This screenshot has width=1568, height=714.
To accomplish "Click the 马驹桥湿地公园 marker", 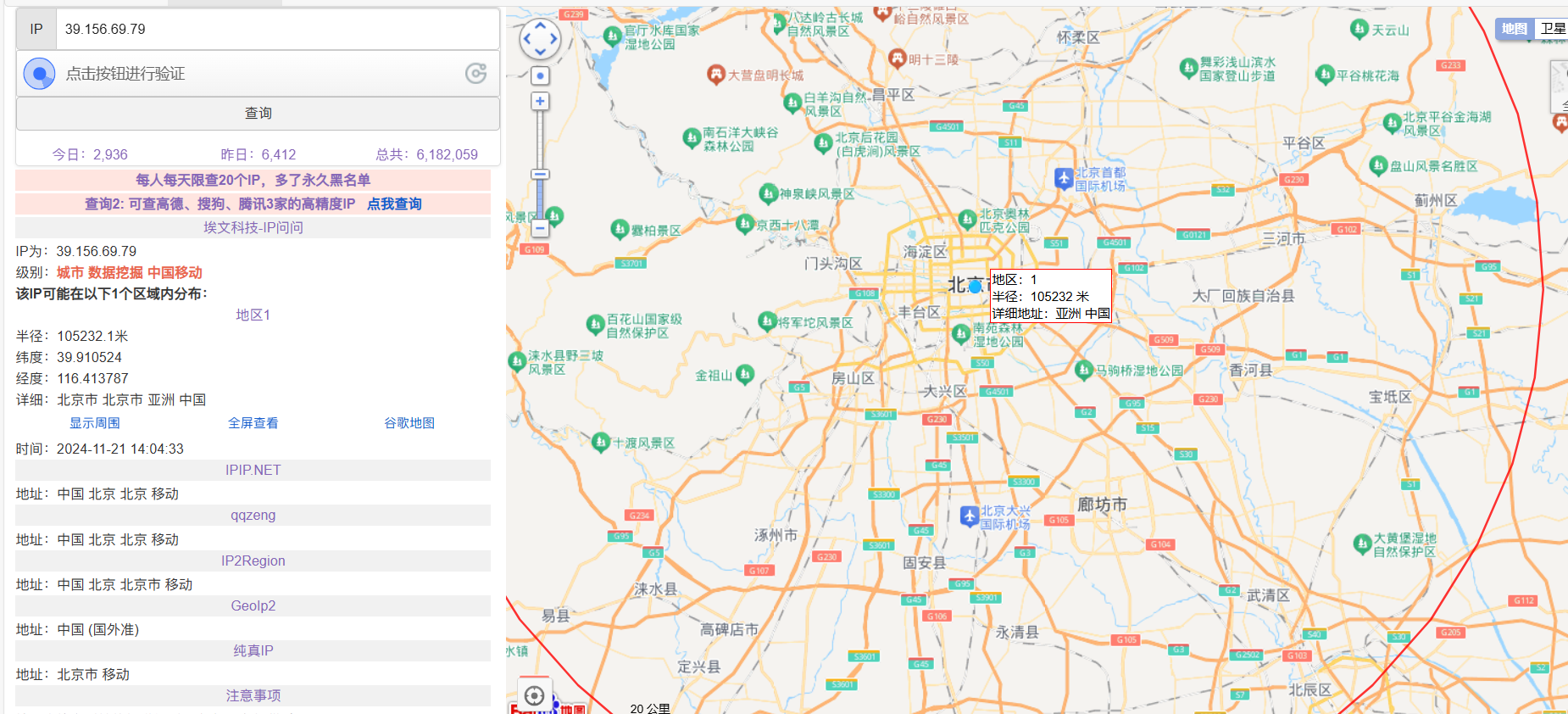I will click(1083, 370).
